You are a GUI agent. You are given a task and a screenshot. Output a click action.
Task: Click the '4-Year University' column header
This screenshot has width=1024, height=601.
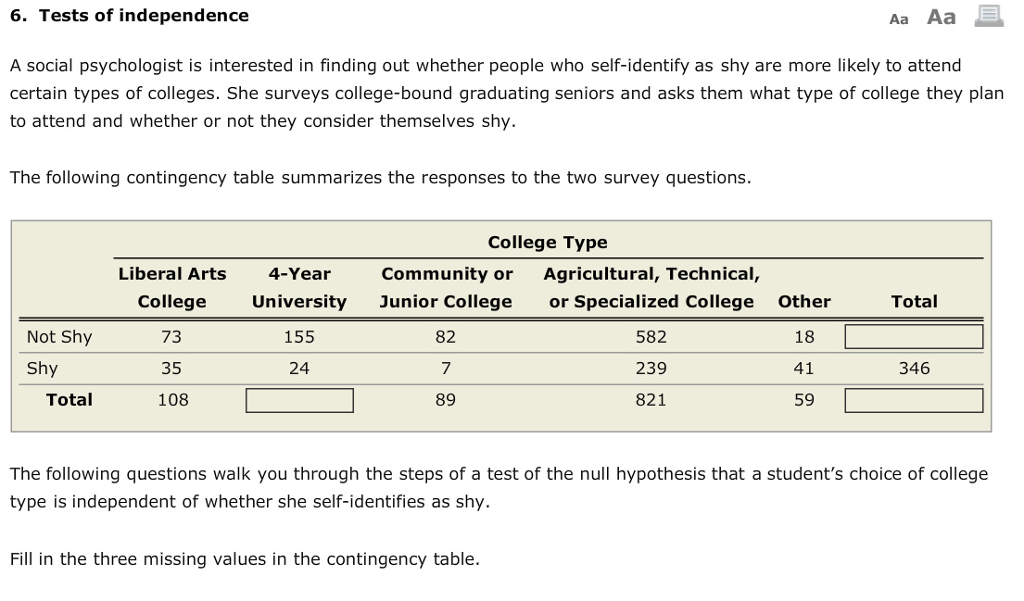[299, 288]
